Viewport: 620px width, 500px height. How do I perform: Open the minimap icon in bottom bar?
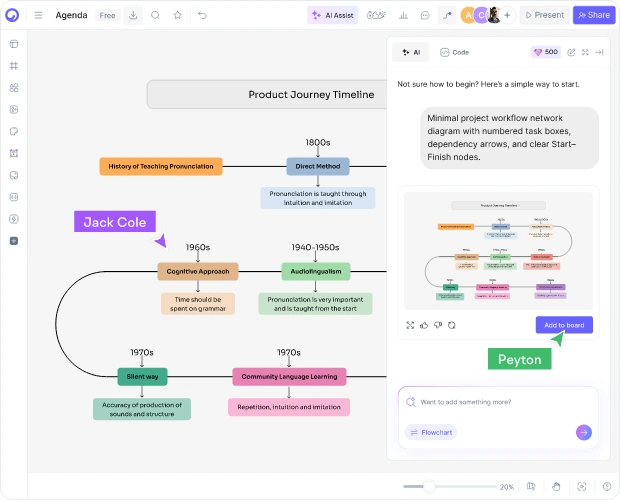(531, 487)
